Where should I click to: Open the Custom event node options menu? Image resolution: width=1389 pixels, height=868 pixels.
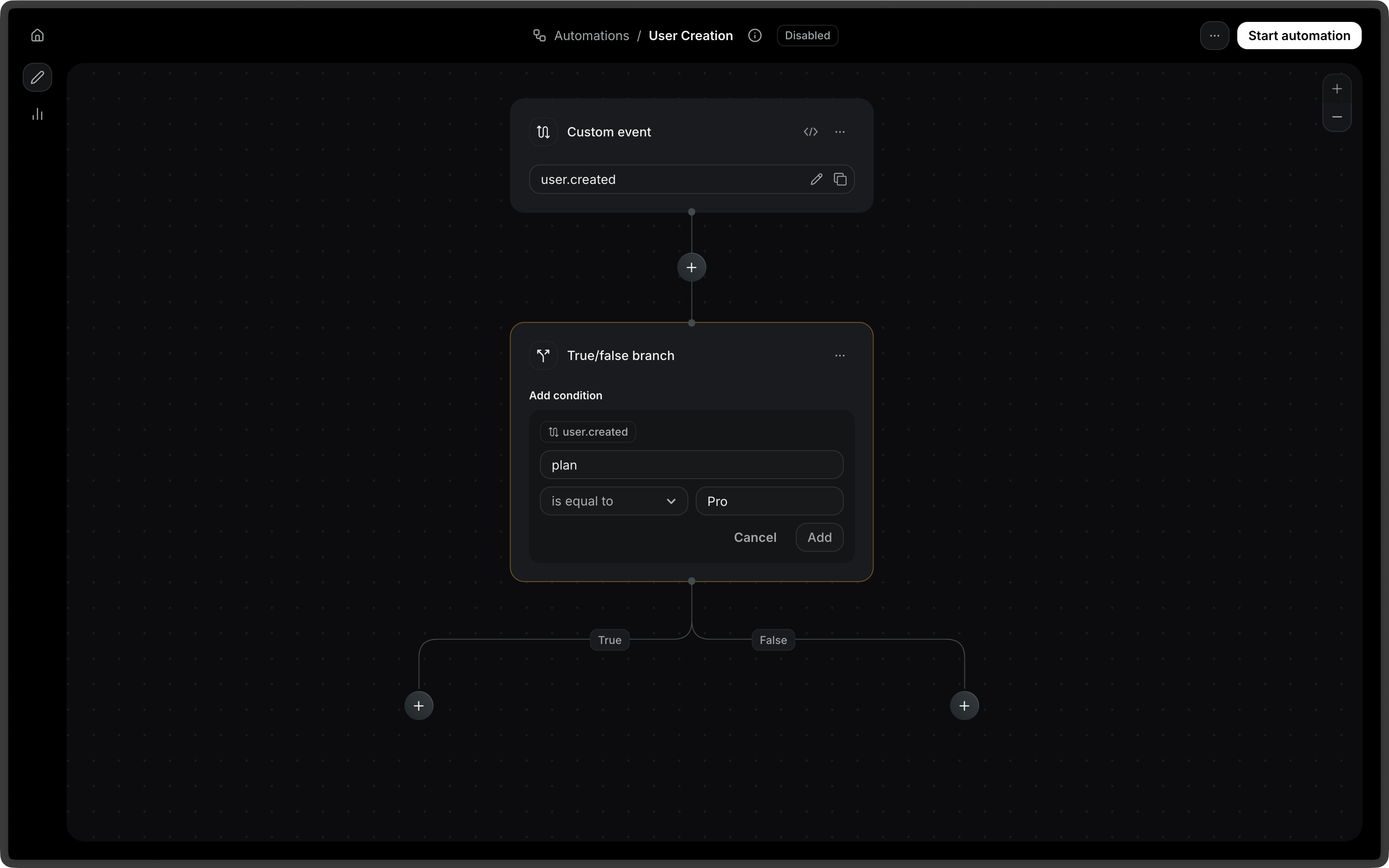click(x=840, y=131)
